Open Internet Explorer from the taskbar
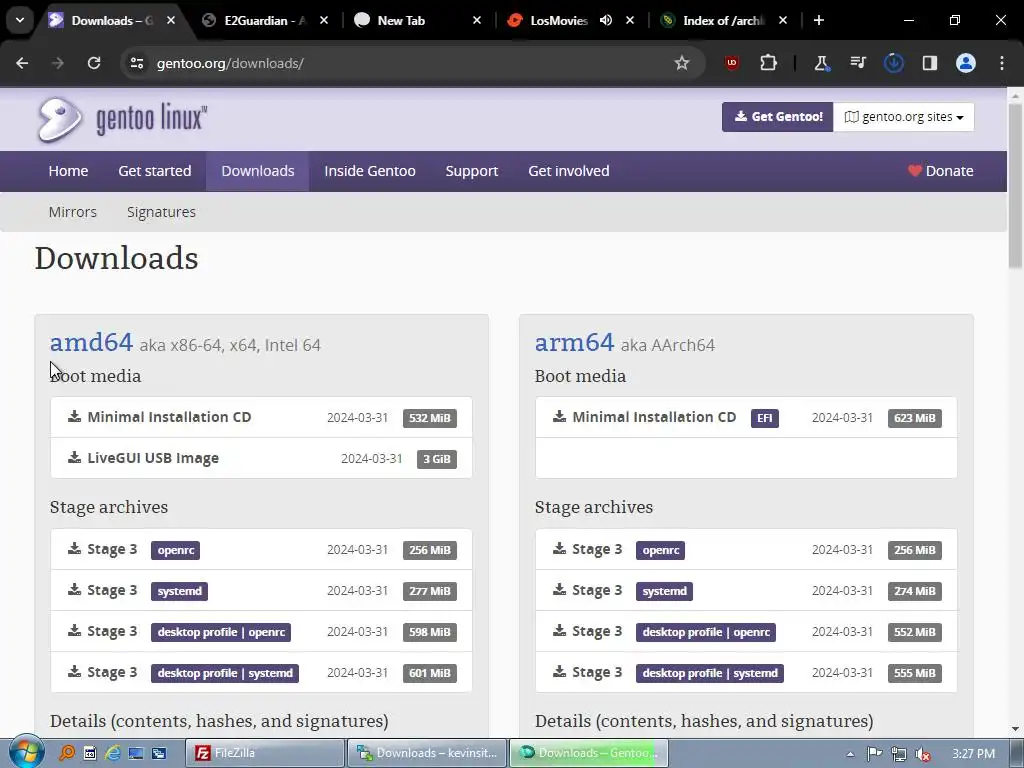Image resolution: width=1024 pixels, height=768 pixels. 113,753
